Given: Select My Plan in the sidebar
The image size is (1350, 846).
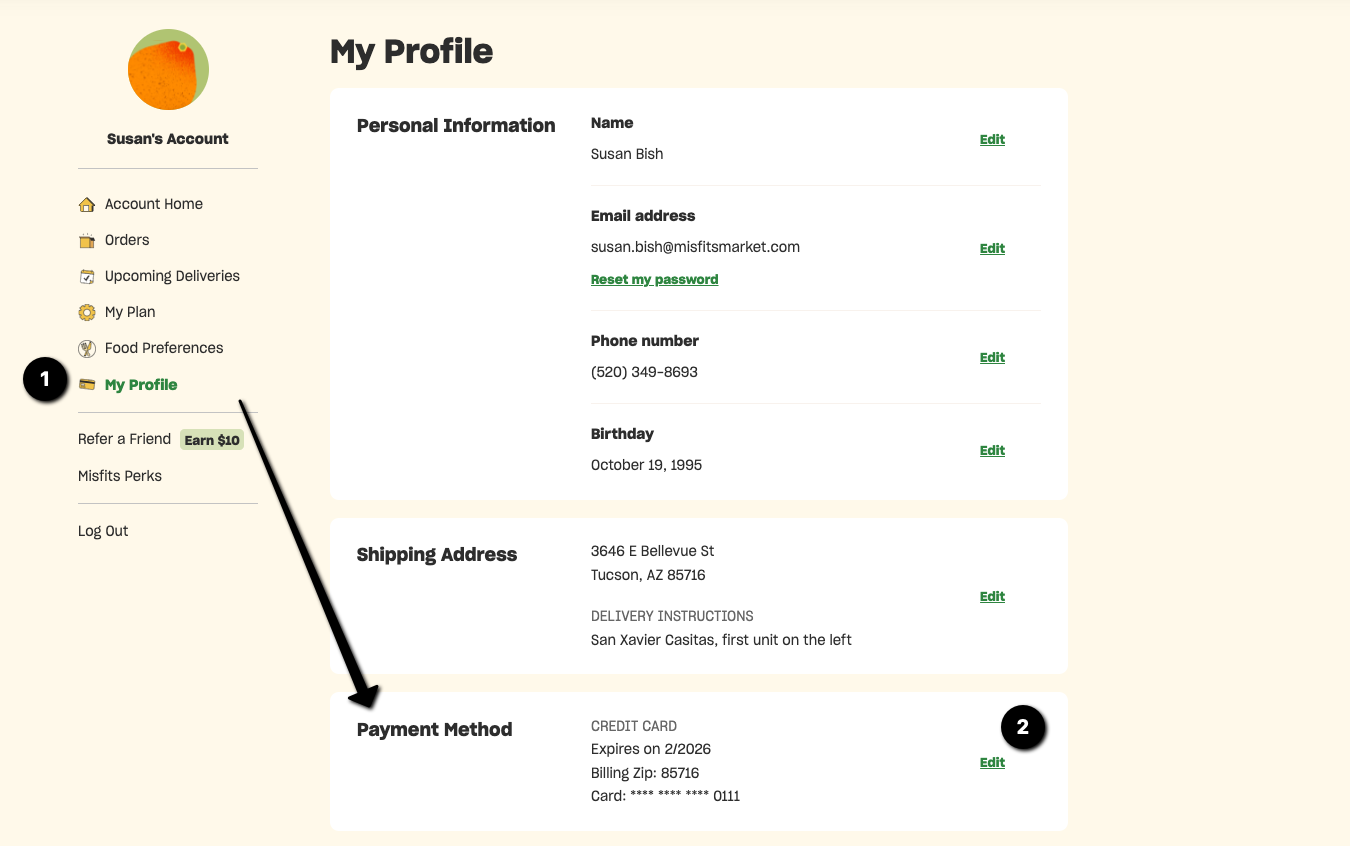Looking at the screenshot, I should point(130,312).
